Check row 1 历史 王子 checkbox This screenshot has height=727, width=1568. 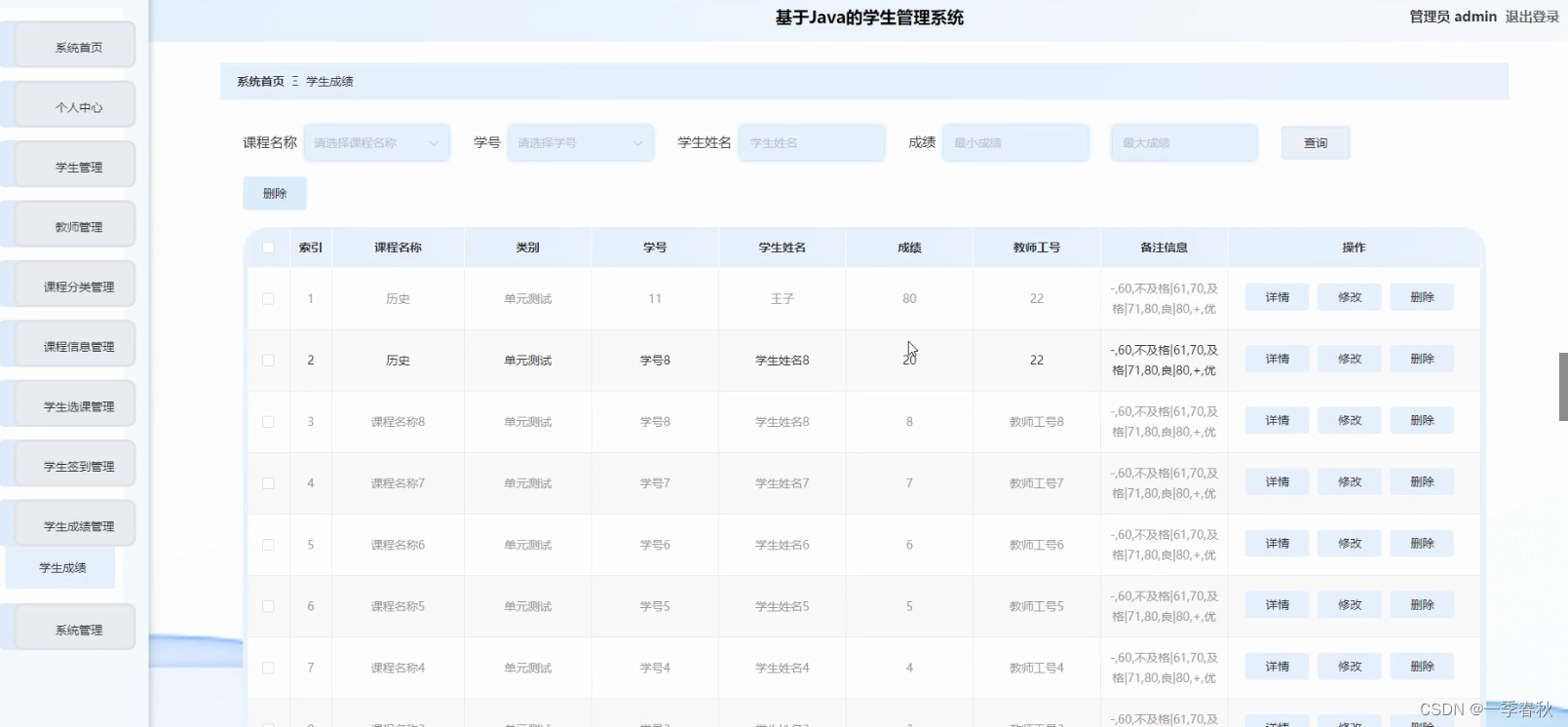[268, 299]
